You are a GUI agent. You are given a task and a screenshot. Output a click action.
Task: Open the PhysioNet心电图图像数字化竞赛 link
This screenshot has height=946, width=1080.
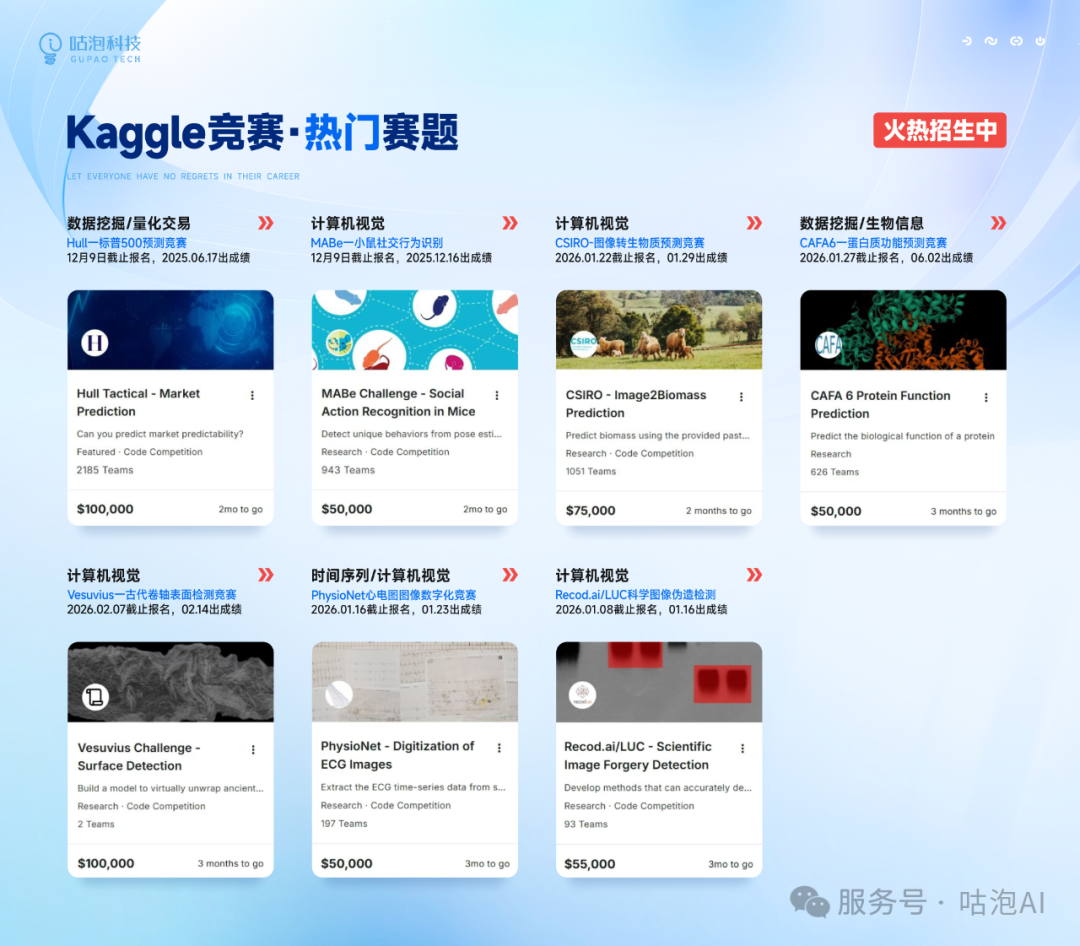click(x=393, y=595)
